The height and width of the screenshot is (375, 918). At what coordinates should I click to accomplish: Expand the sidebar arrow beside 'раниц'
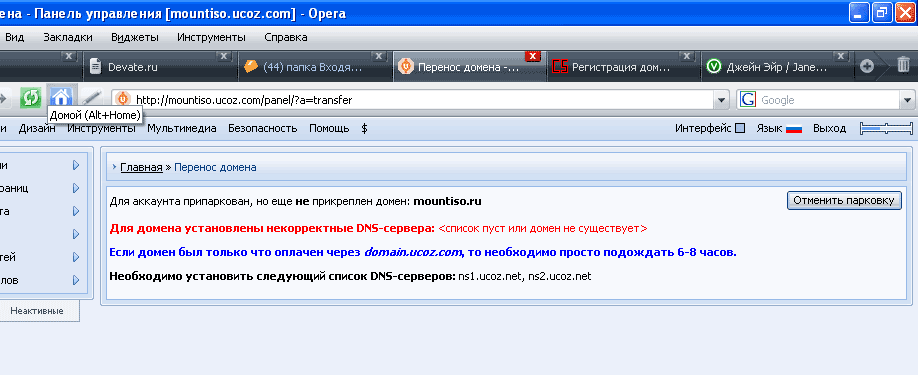pyautogui.click(x=76, y=188)
